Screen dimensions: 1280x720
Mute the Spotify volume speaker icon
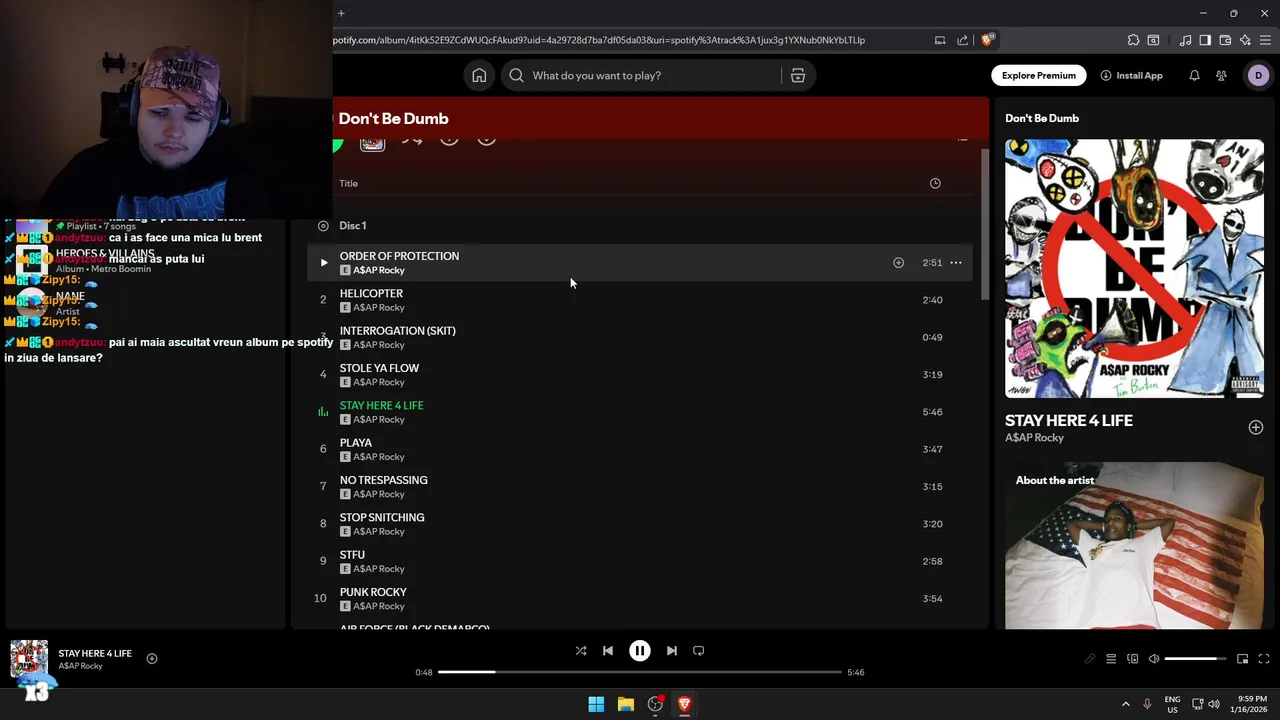pos(1154,659)
